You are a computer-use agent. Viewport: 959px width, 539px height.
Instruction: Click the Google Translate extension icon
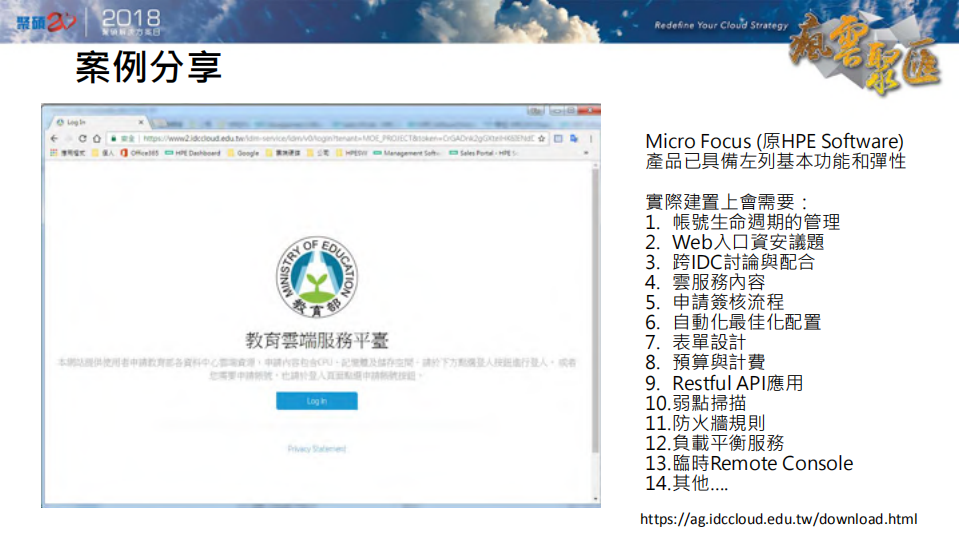tap(574, 139)
